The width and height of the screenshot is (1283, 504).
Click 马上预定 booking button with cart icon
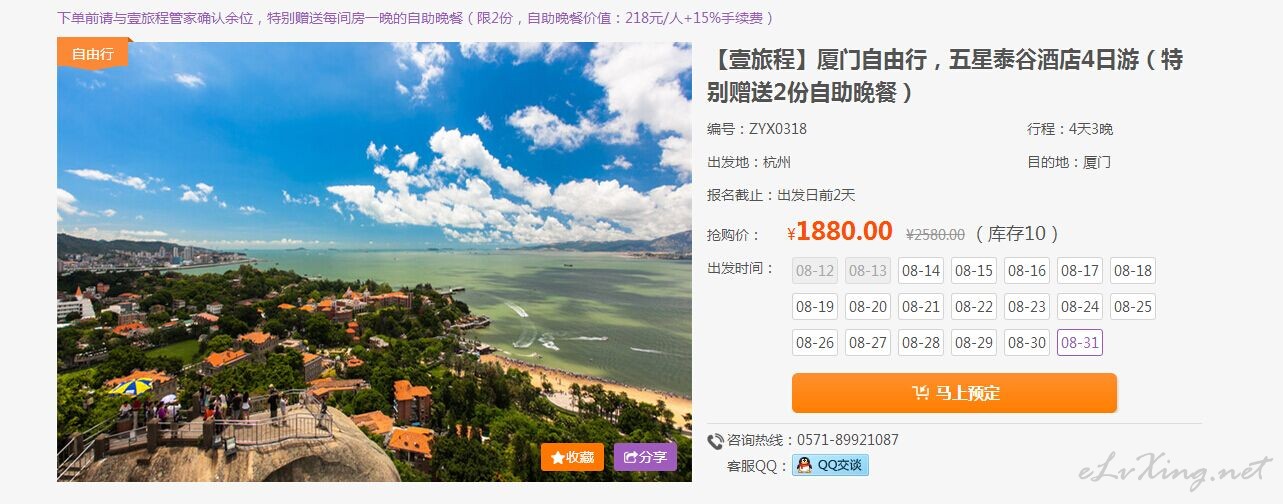[954, 393]
